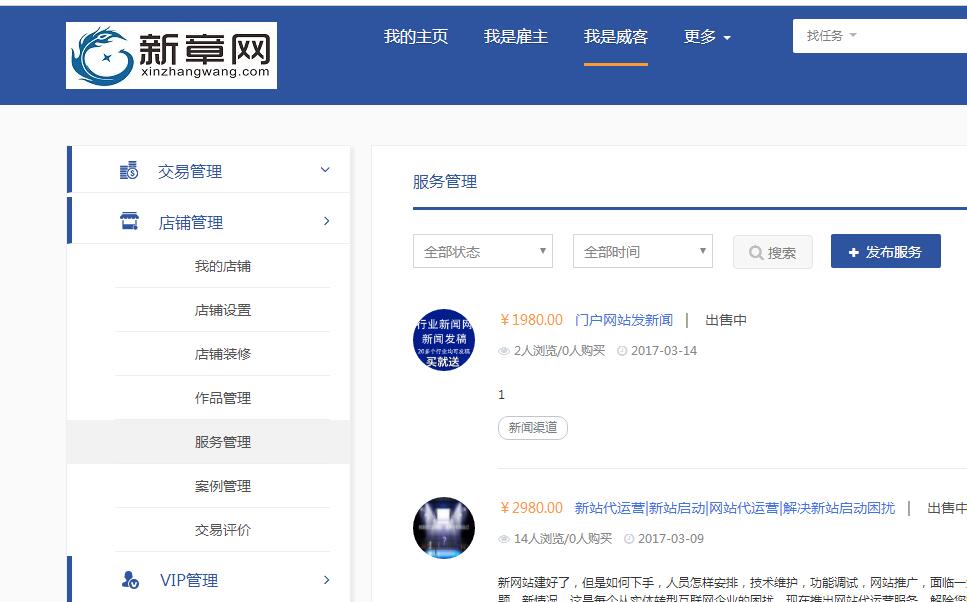Click the 发布服务 button
The height and width of the screenshot is (602, 967).
click(x=886, y=251)
